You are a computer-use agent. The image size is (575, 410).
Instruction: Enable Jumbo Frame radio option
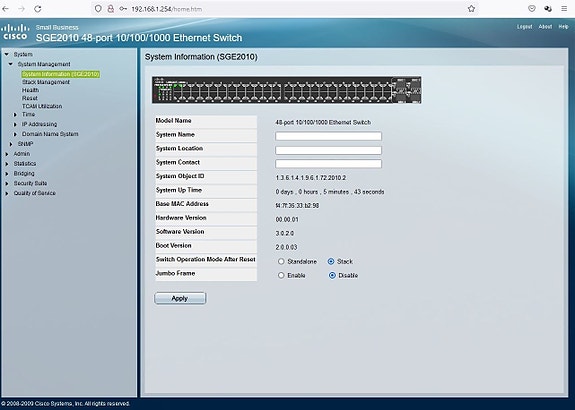coord(281,275)
